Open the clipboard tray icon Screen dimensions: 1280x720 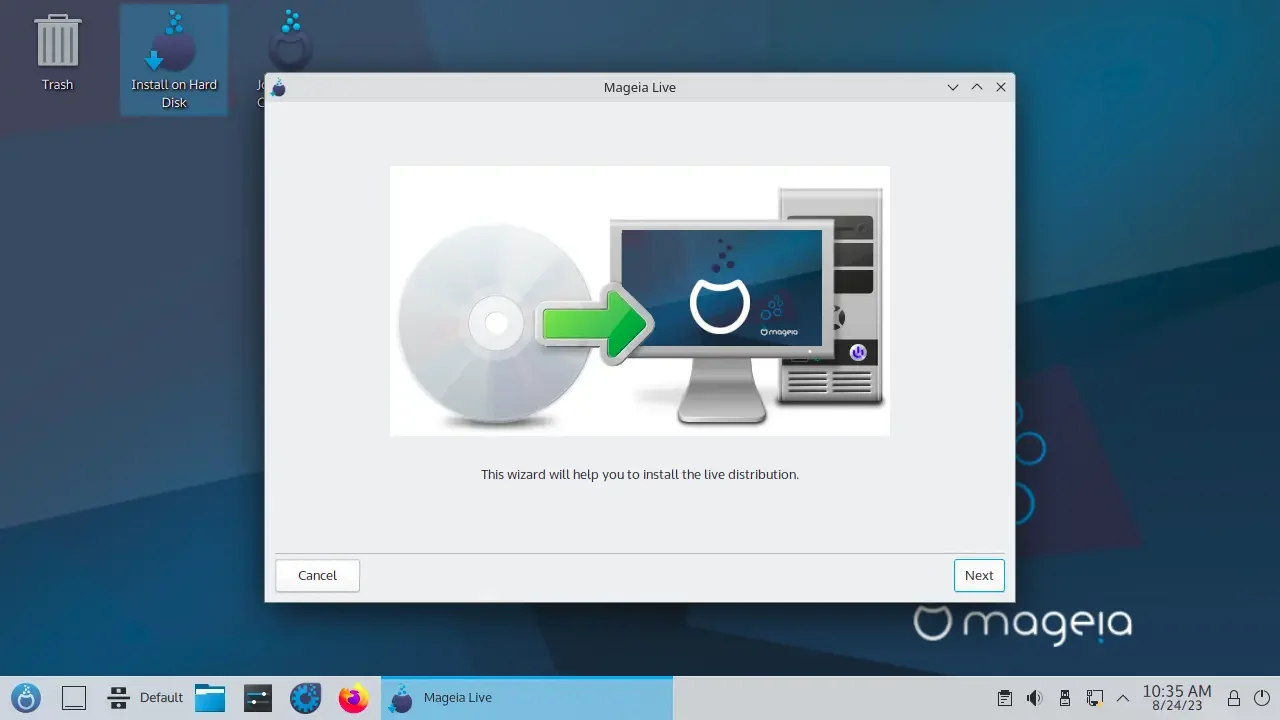click(1005, 697)
